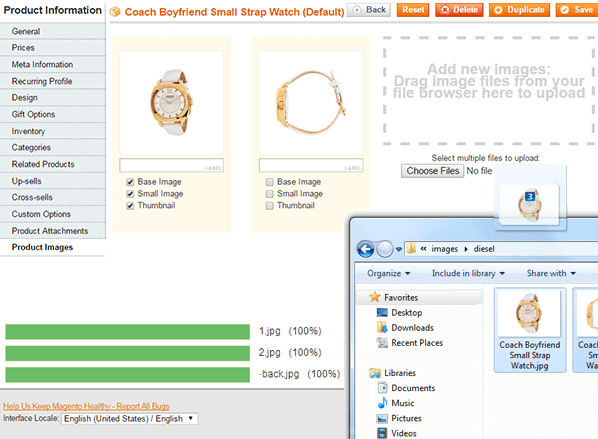Click the orange Reset button

[413, 10]
